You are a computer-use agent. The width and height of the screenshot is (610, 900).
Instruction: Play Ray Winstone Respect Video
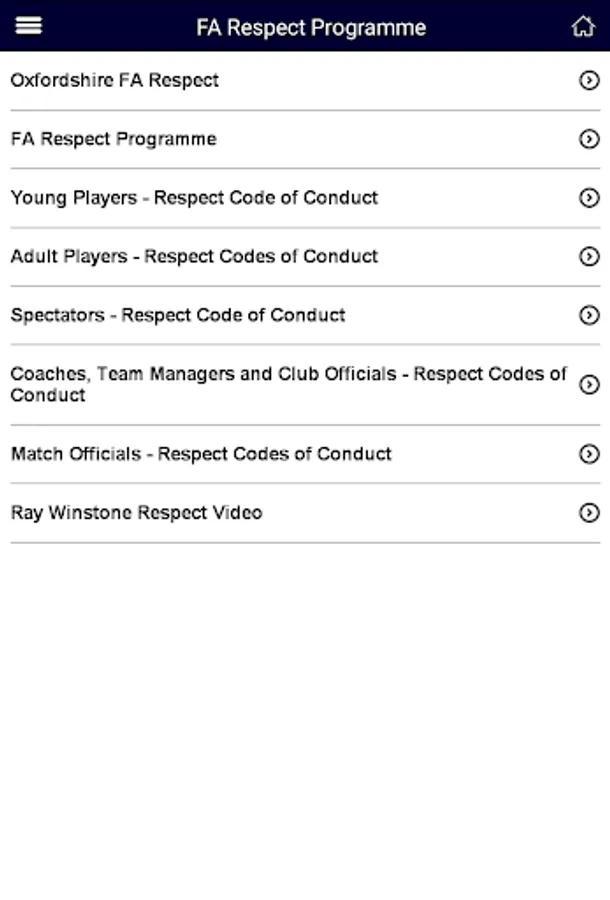tap(137, 513)
